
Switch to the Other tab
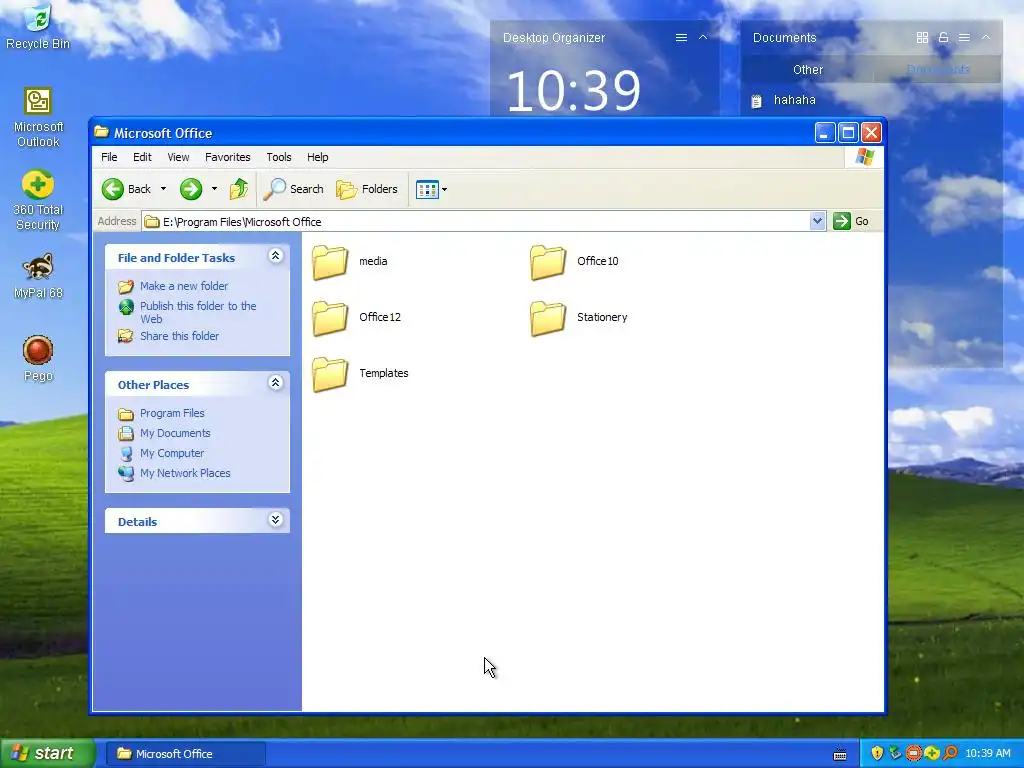click(x=808, y=70)
